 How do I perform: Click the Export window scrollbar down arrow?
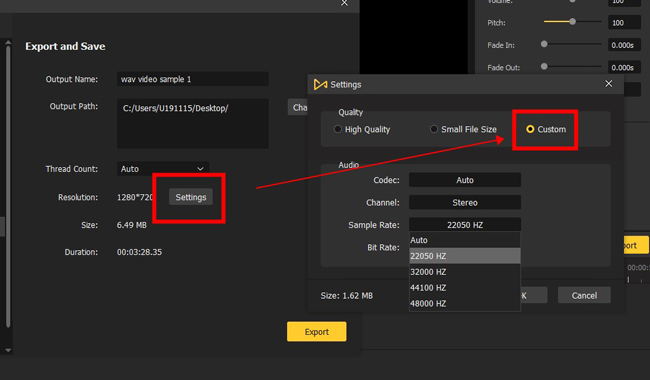click(x=8, y=350)
